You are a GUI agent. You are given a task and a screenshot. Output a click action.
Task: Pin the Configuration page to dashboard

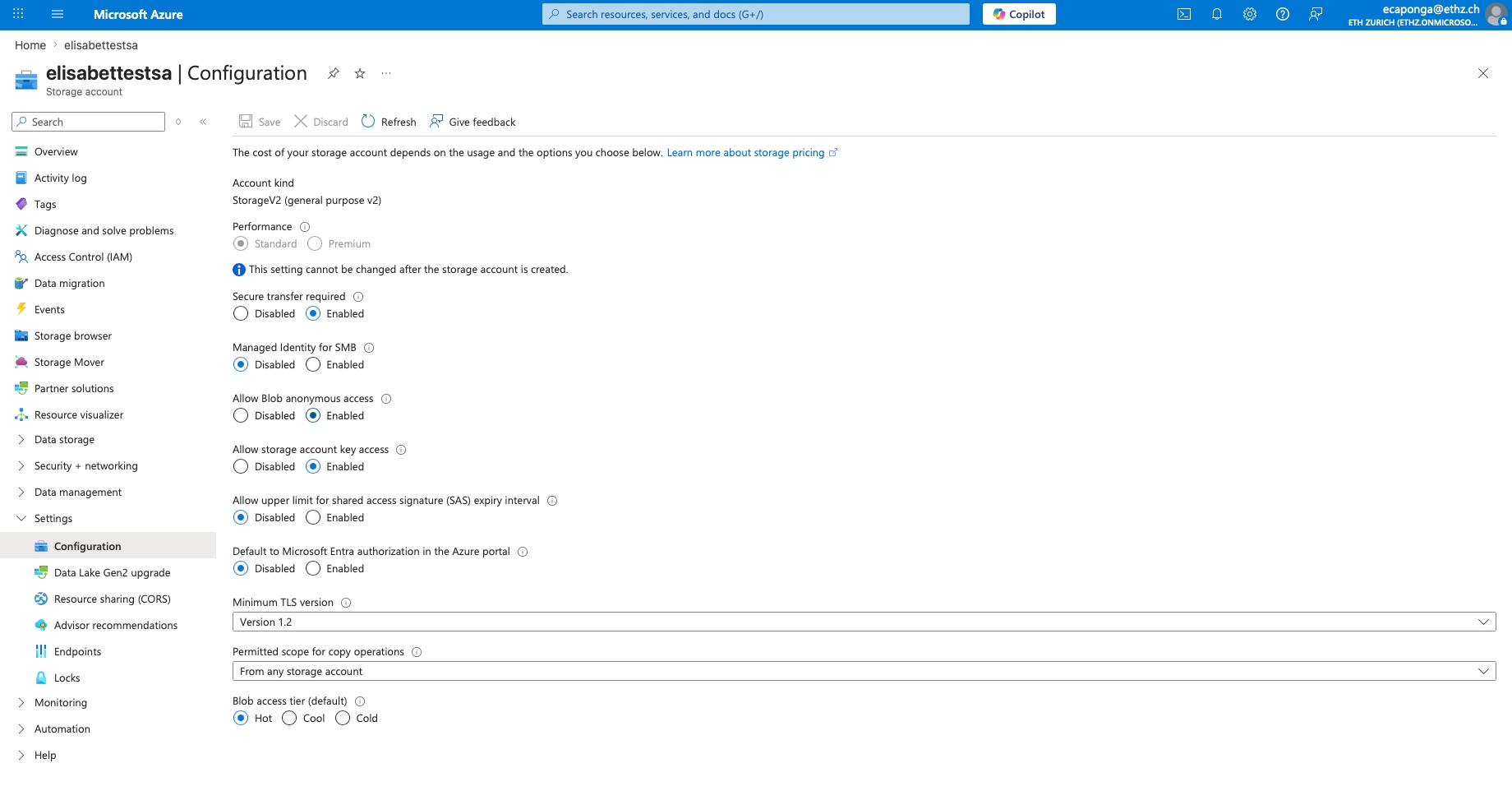click(334, 73)
